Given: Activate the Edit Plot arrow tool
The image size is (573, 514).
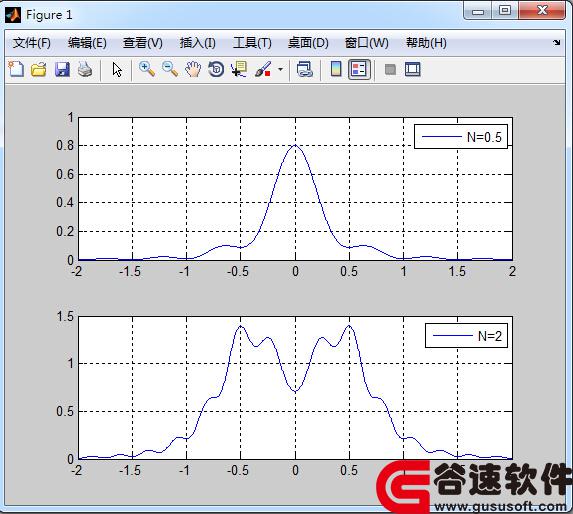Looking at the screenshot, I should [x=117, y=69].
